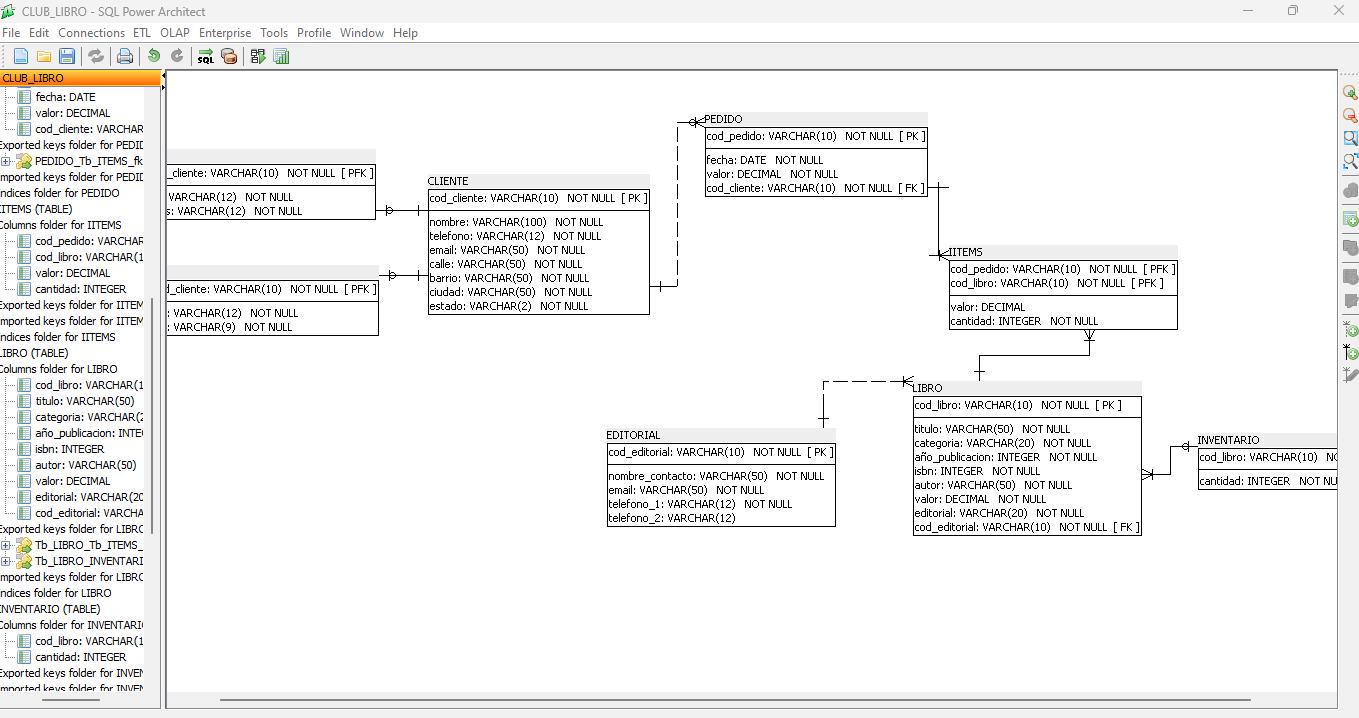Image resolution: width=1359 pixels, height=718 pixels.
Task: Select 'Columns folder for LIBRO' tree row
Action: click(x=58, y=369)
